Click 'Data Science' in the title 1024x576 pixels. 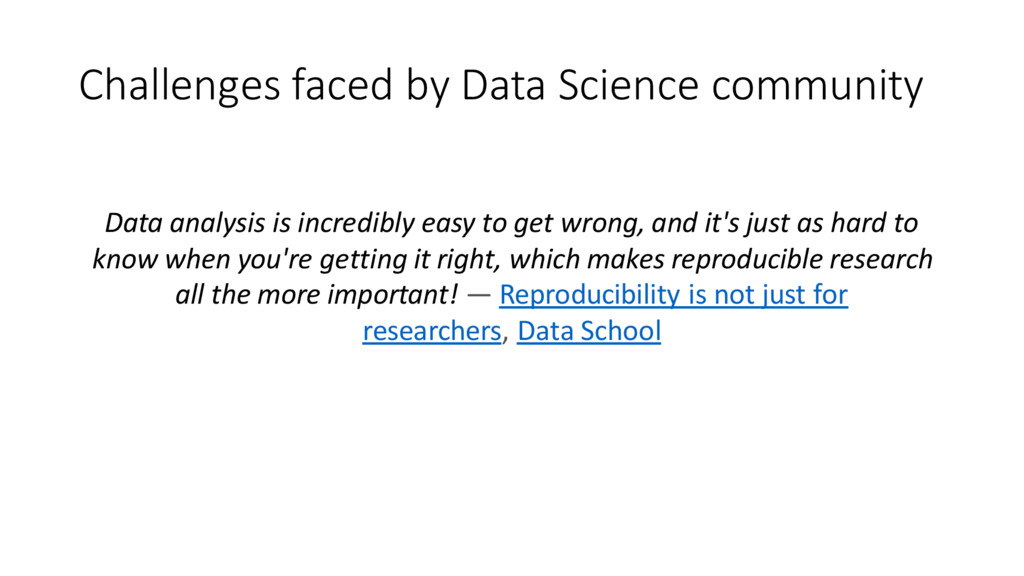pyautogui.click(x=580, y=85)
